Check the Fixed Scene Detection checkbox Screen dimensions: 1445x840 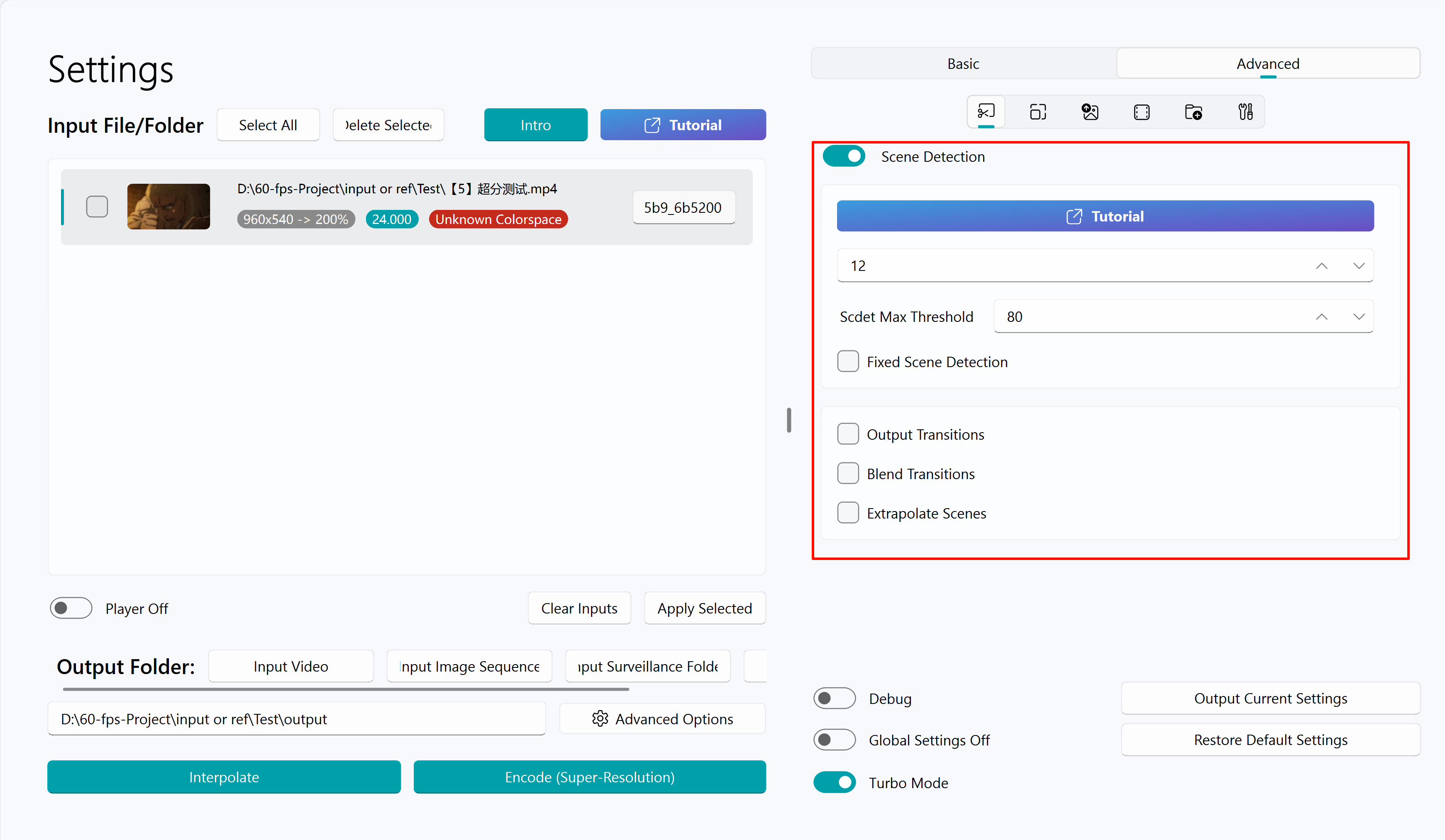pos(848,362)
